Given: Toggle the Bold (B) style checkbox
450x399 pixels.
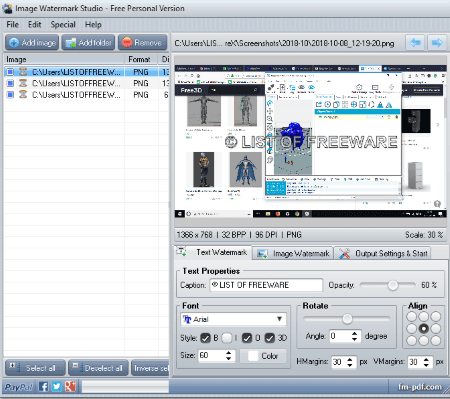Looking at the screenshot, I should click(x=205, y=338).
